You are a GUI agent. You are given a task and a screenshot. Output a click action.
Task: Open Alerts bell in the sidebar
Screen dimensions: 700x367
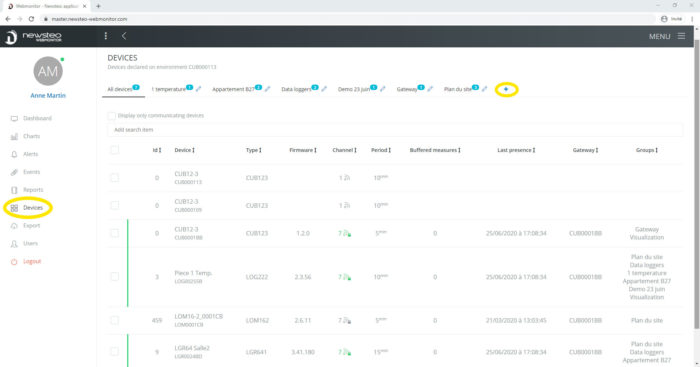[14, 154]
